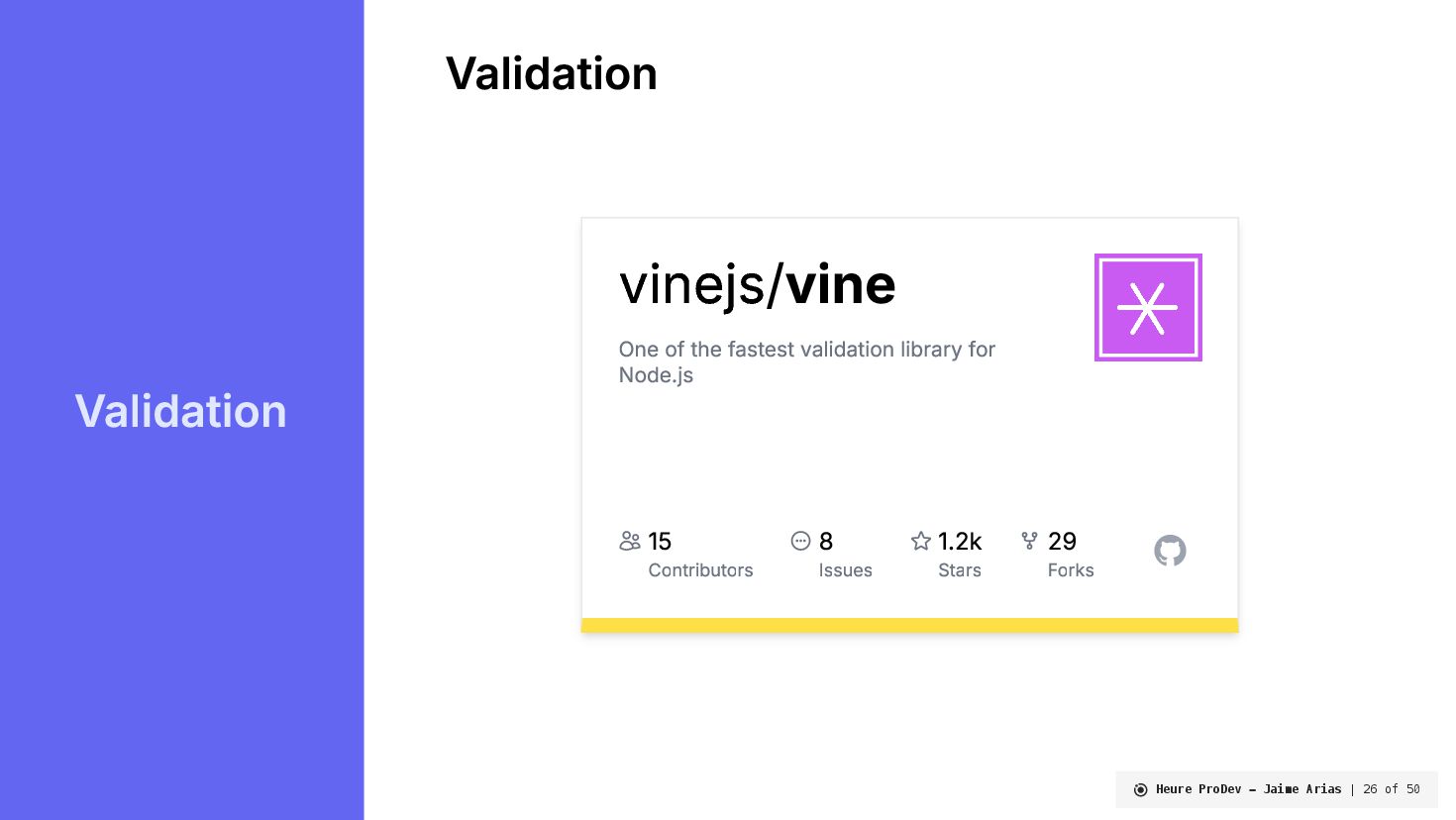Screen dimensions: 1456x820
Task: Click the "Contributors" label
Action: tap(700, 570)
